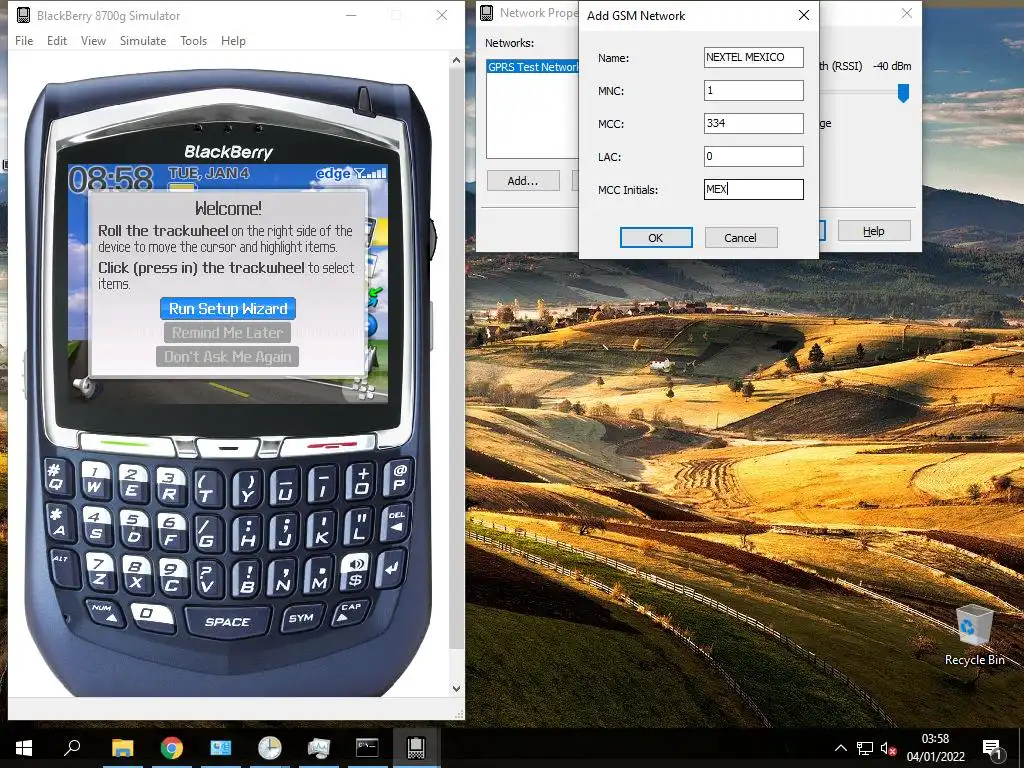
Task: Click BlackBerry Simulator taskbar icon
Action: (x=416, y=747)
